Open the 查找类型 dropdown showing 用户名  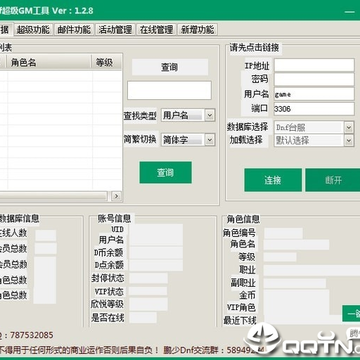tap(188, 115)
